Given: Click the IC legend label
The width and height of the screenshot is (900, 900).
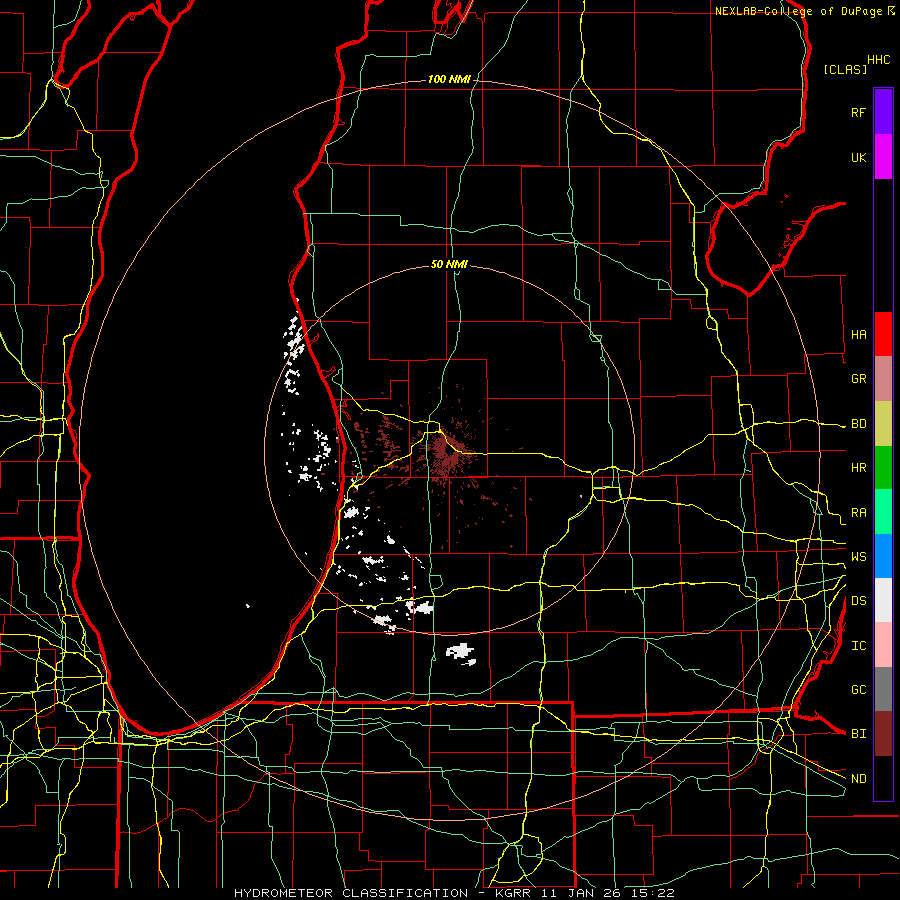Looking at the screenshot, I should click(x=858, y=646).
